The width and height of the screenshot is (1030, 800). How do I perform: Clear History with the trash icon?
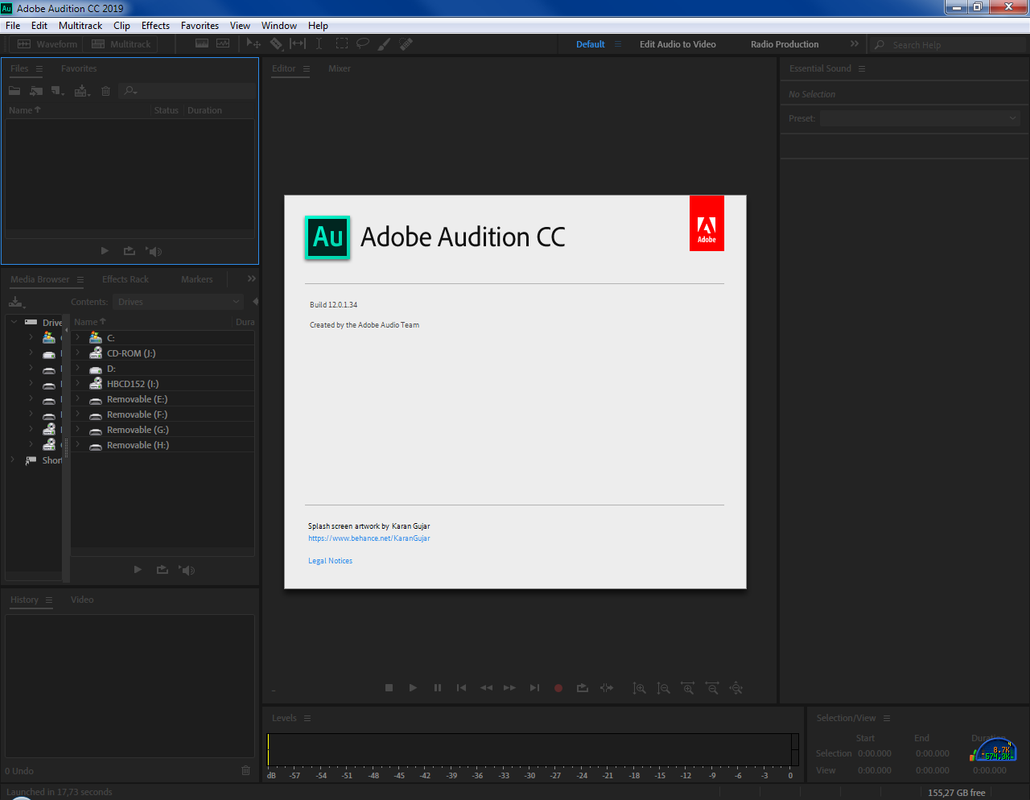coord(246,770)
